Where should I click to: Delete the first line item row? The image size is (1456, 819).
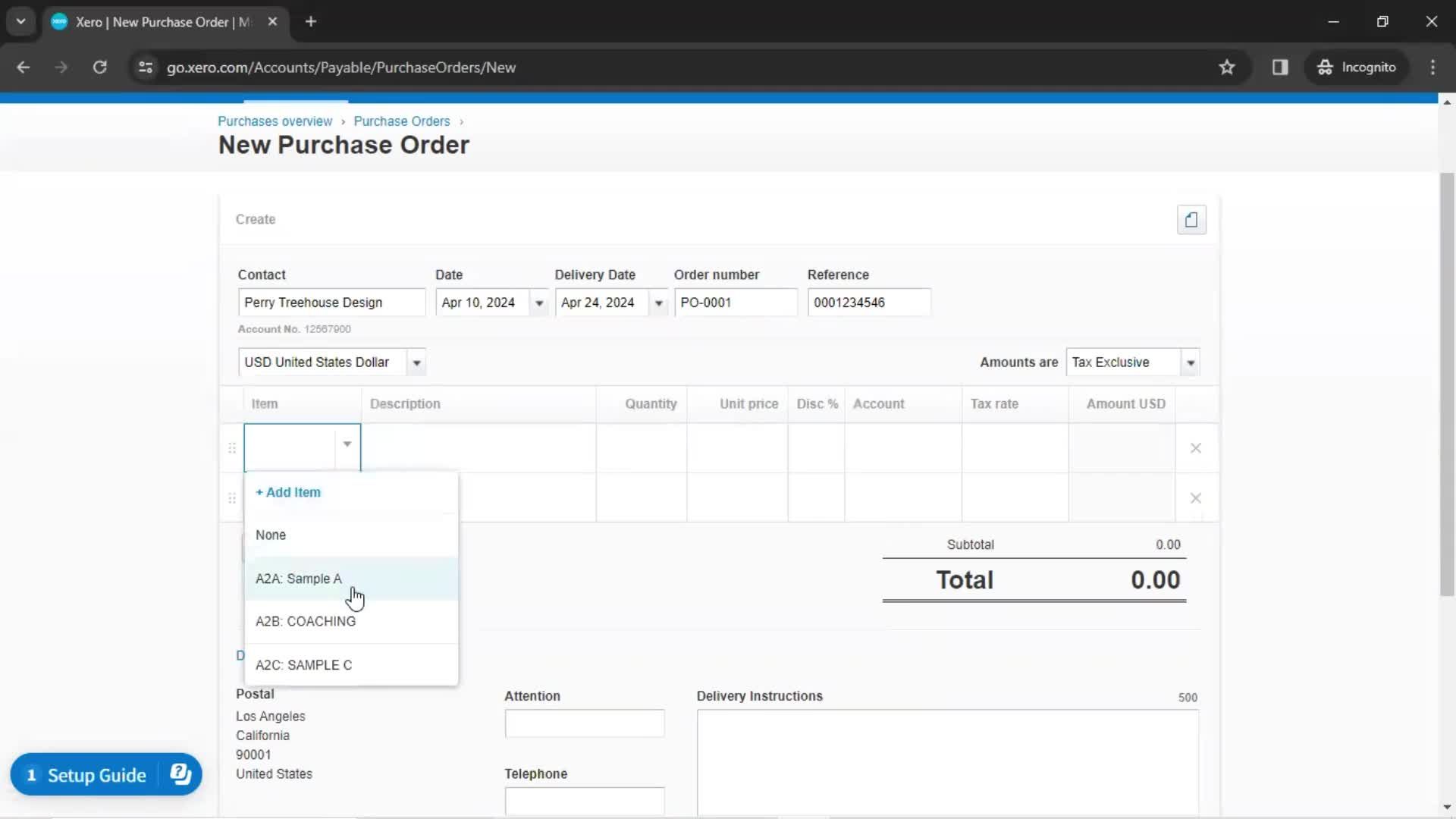(1195, 448)
